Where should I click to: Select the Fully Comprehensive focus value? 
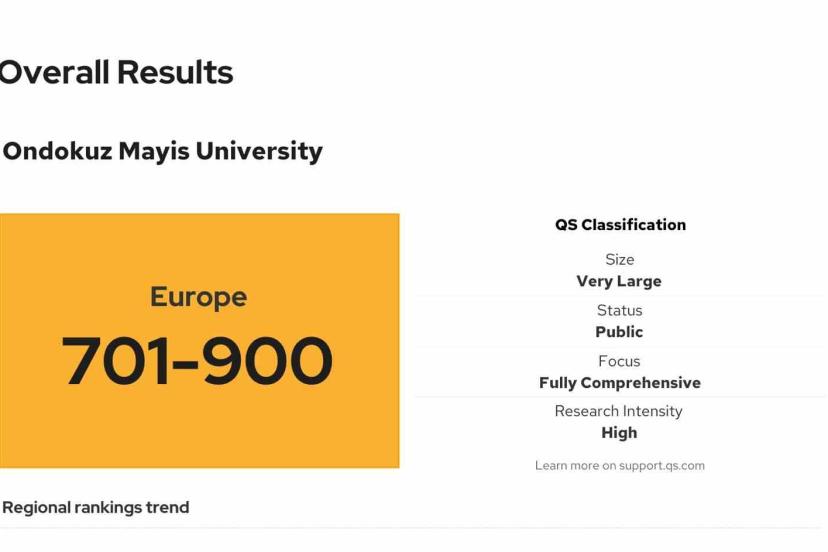pyautogui.click(x=619, y=383)
